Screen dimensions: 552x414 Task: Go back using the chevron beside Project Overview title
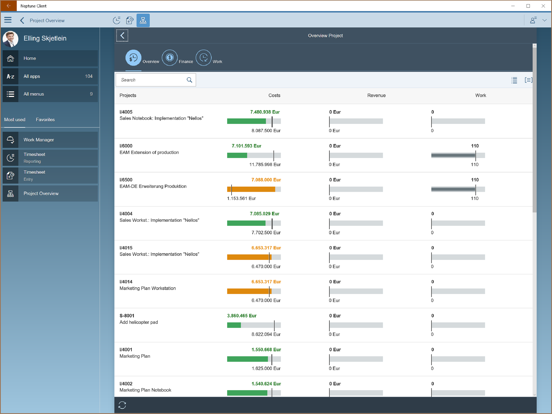[22, 20]
